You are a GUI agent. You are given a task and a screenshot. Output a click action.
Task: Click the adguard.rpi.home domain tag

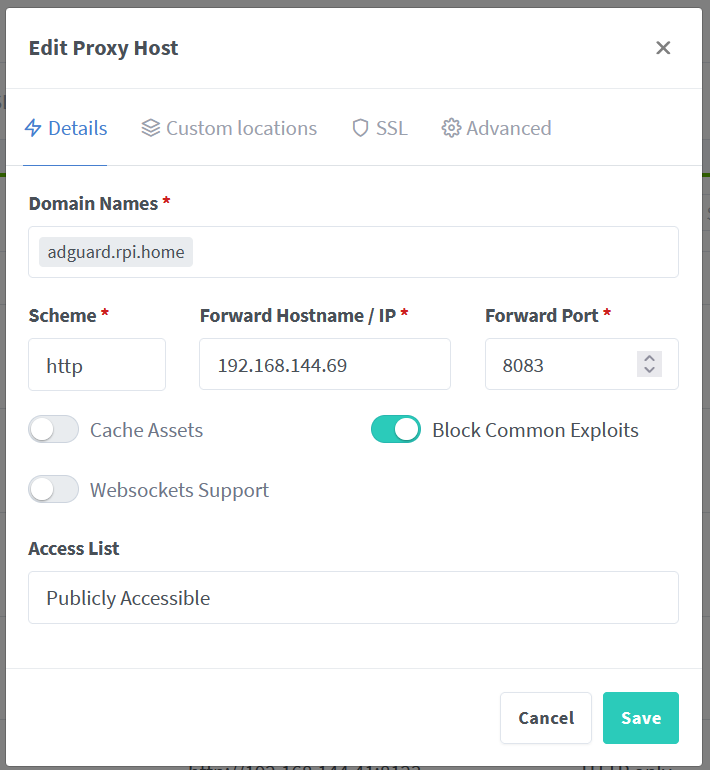click(116, 252)
